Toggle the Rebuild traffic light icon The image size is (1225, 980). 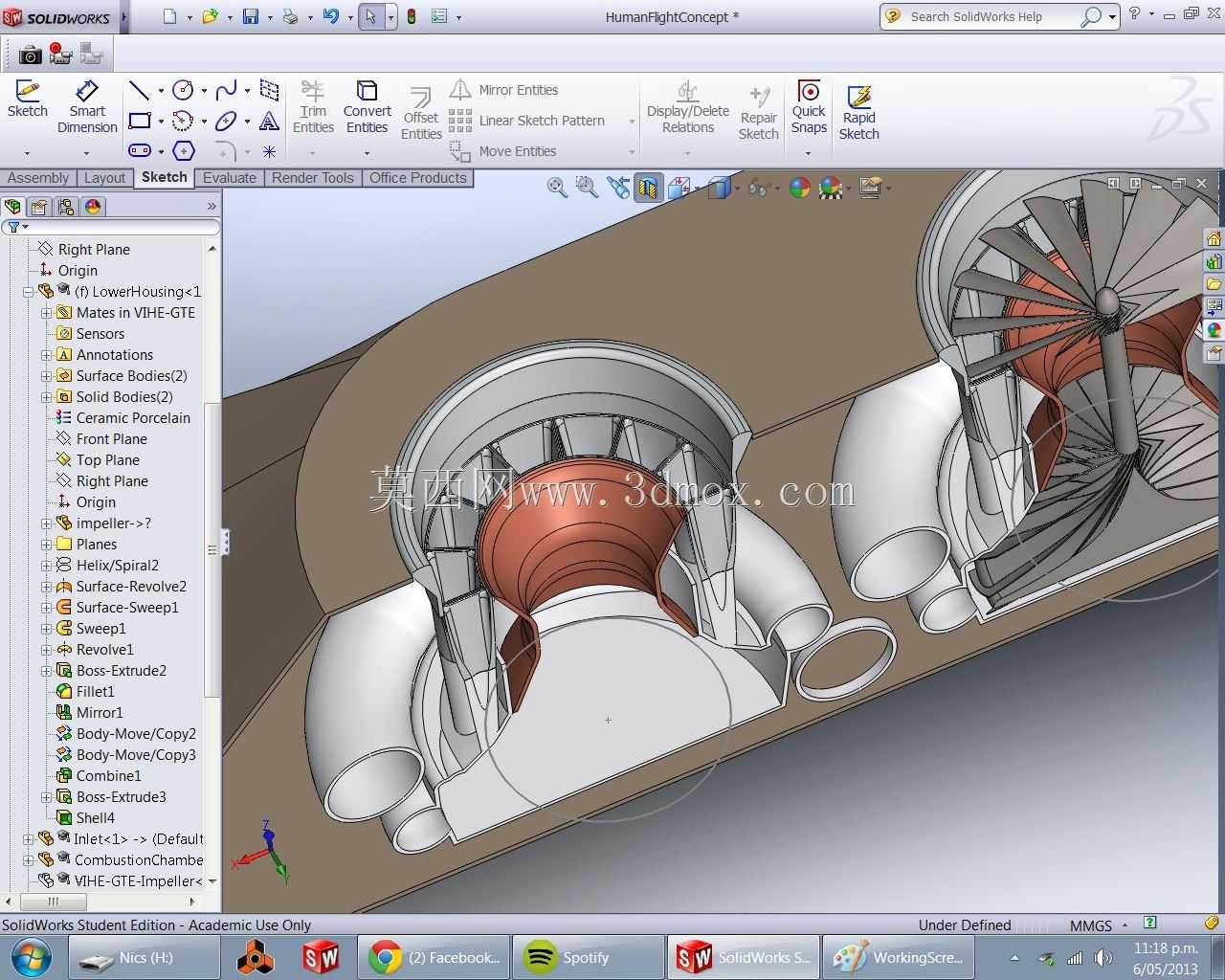412,16
